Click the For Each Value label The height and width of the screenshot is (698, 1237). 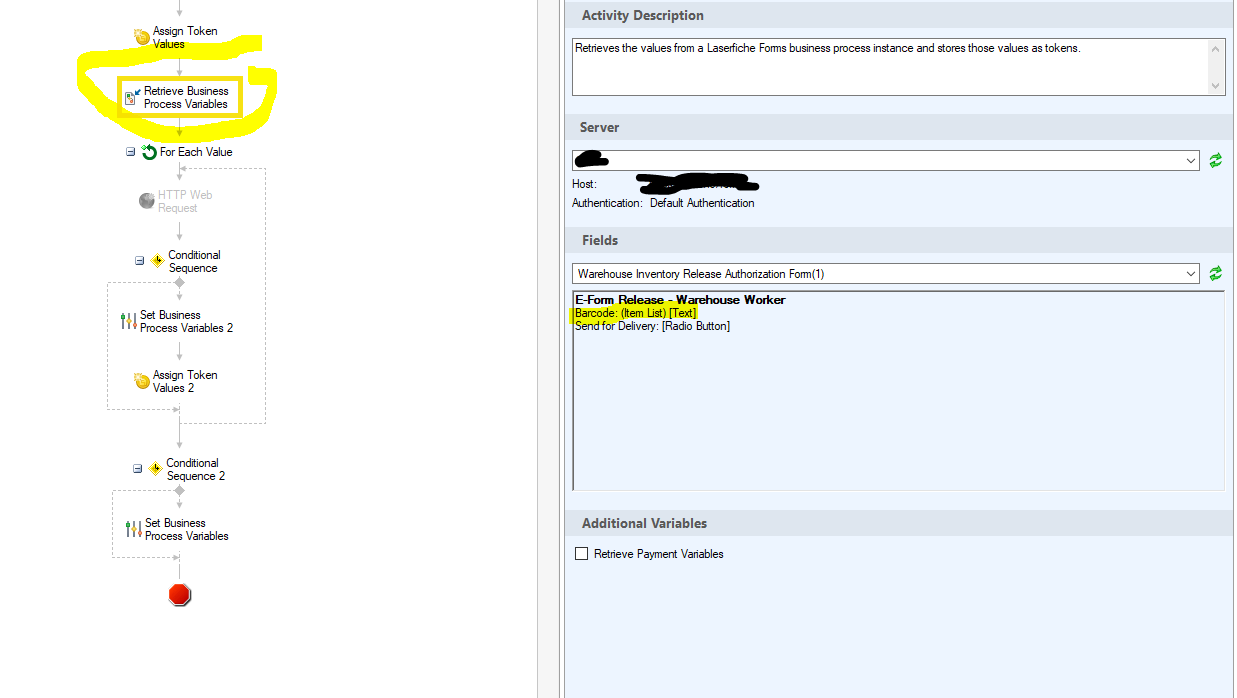[x=196, y=152]
